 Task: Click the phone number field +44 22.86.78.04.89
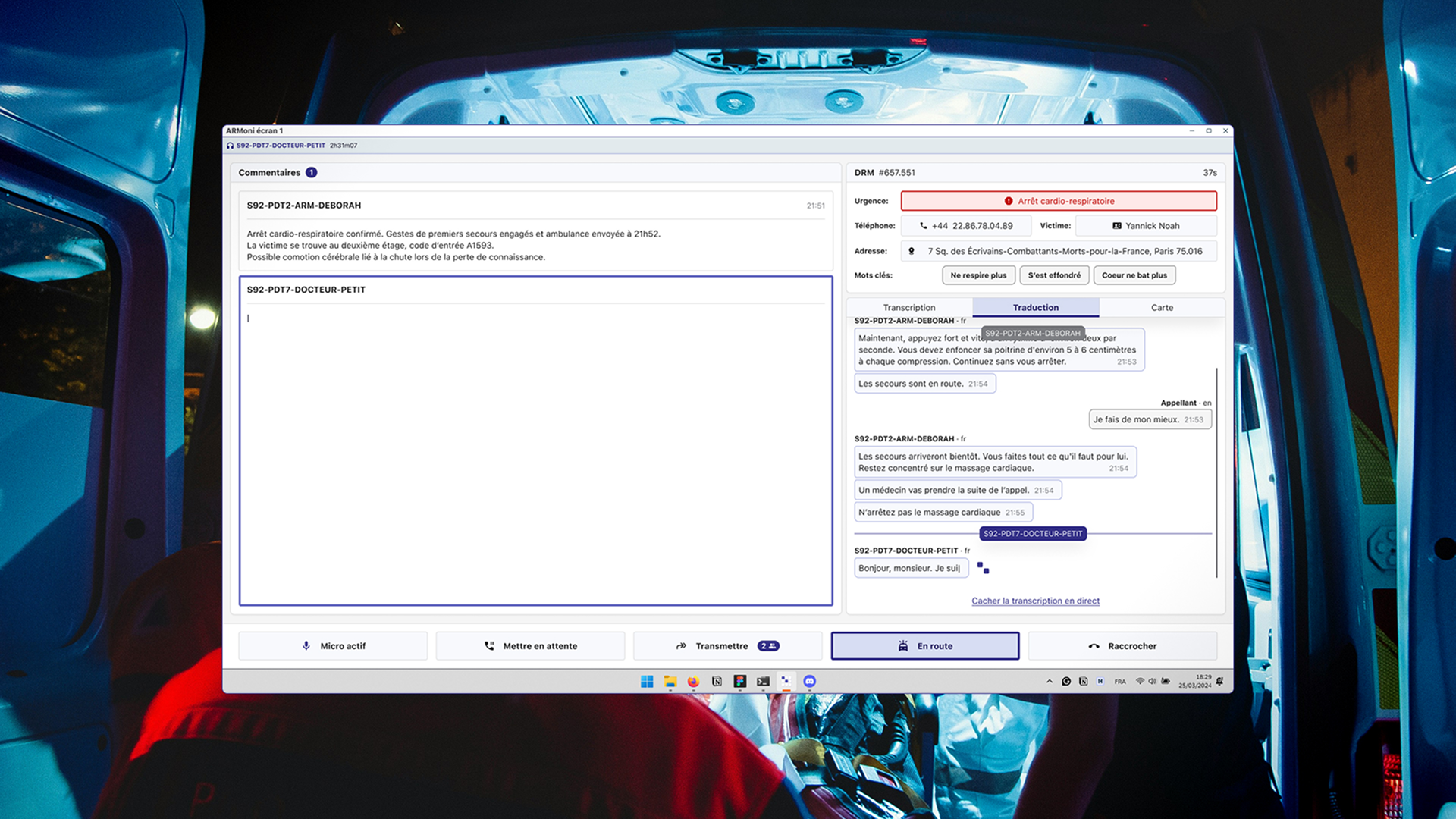coord(966,226)
